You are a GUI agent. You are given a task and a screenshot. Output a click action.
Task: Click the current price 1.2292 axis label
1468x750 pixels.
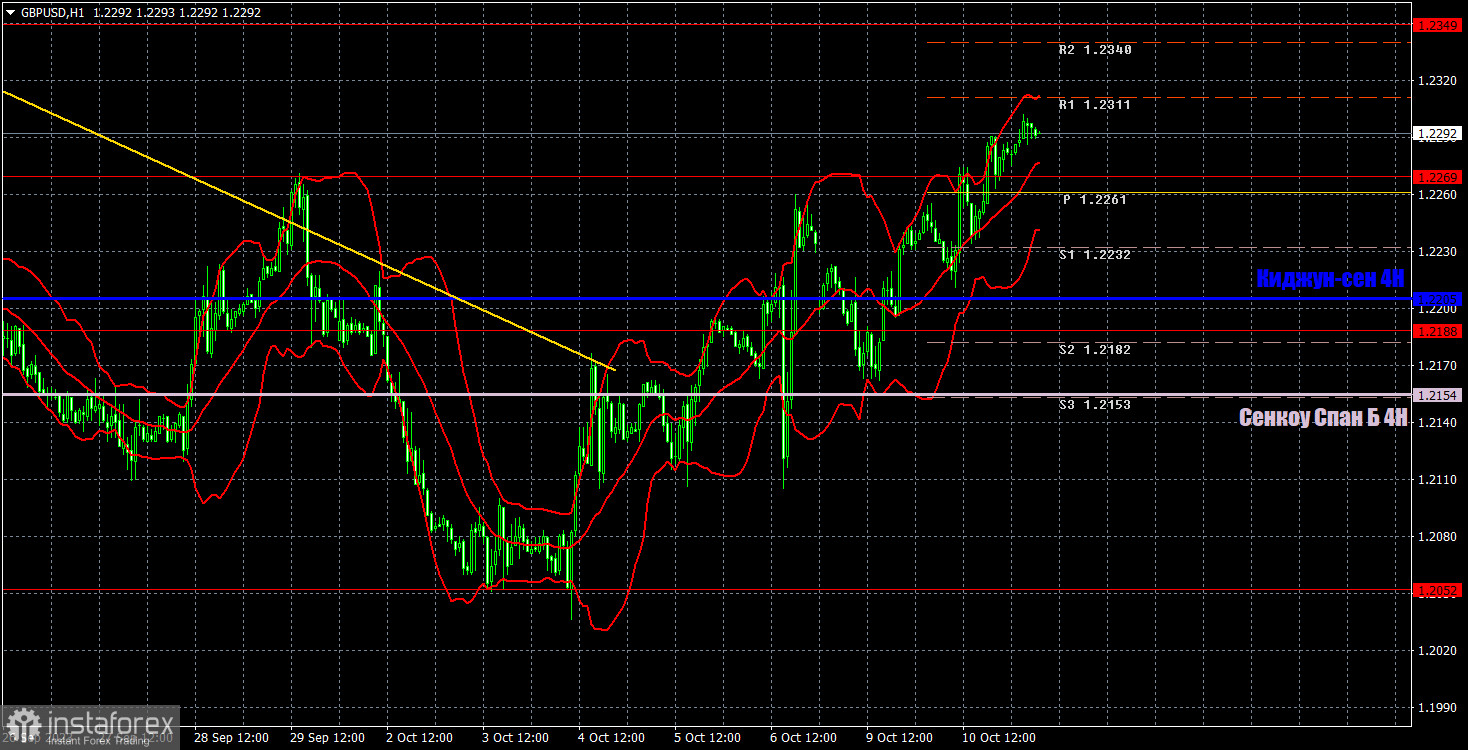pyautogui.click(x=1438, y=132)
